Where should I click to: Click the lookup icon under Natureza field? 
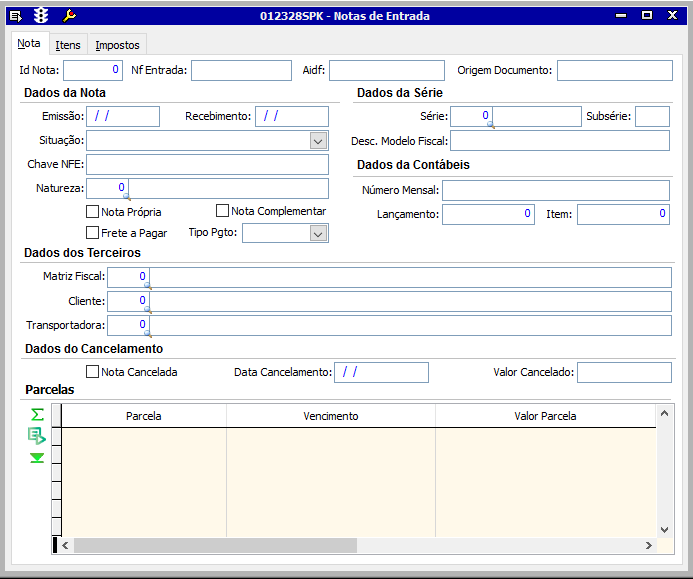tap(126, 197)
